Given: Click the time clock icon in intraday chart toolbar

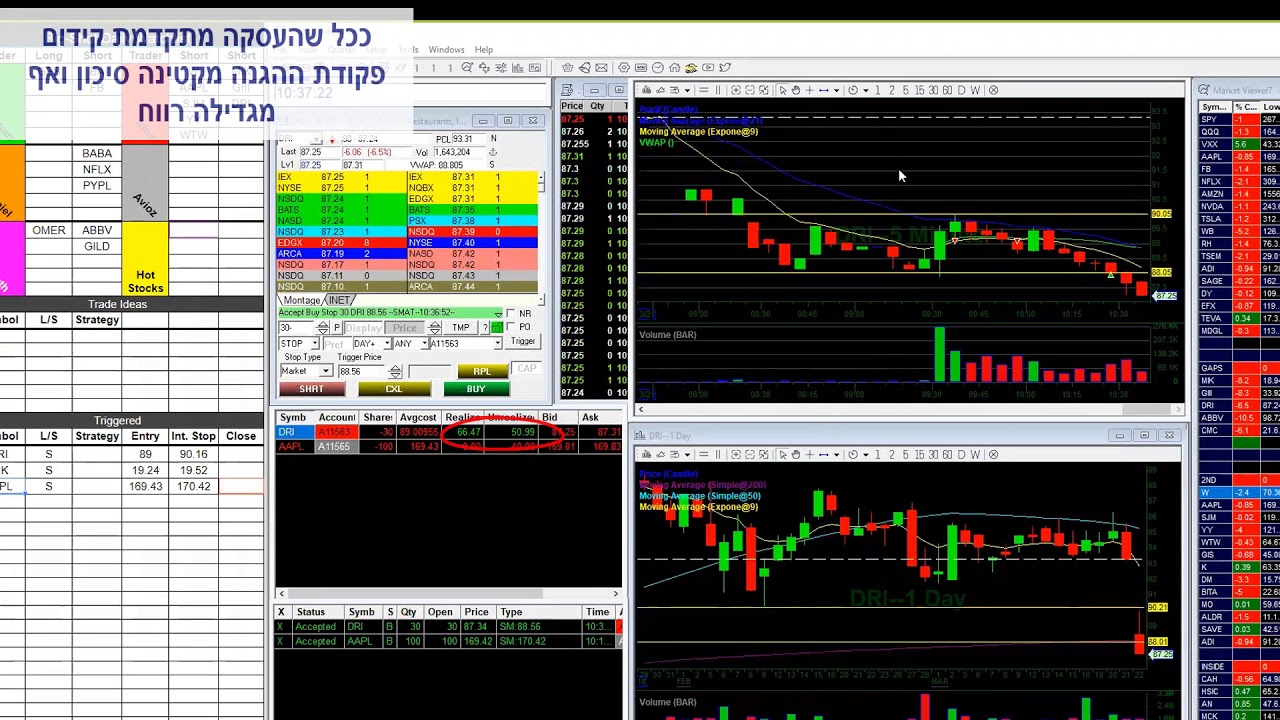Looking at the screenshot, I should [x=853, y=90].
